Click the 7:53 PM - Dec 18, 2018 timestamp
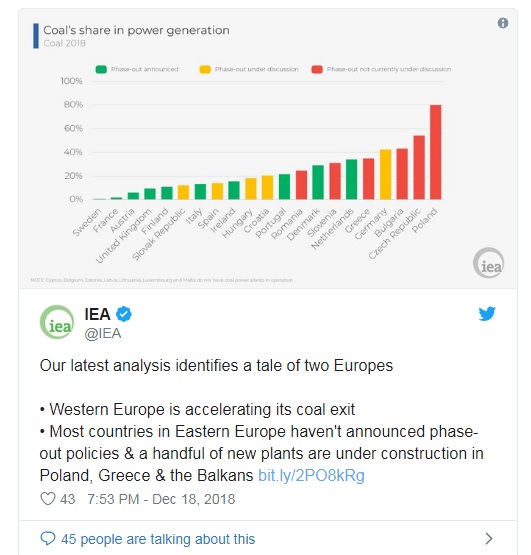531x555 pixels. [161, 499]
